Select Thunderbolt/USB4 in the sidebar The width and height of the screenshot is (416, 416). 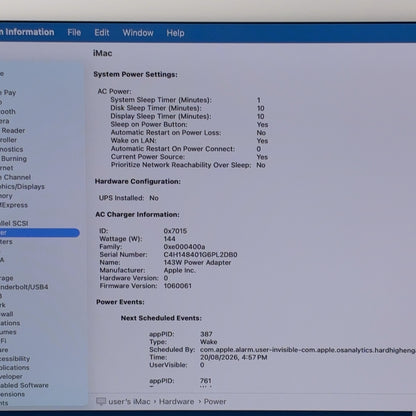click(24, 287)
